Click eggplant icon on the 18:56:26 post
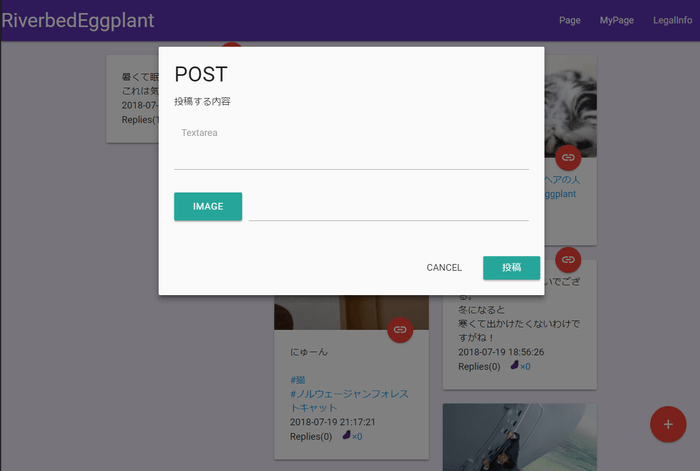The width and height of the screenshot is (700, 471). tap(514, 365)
